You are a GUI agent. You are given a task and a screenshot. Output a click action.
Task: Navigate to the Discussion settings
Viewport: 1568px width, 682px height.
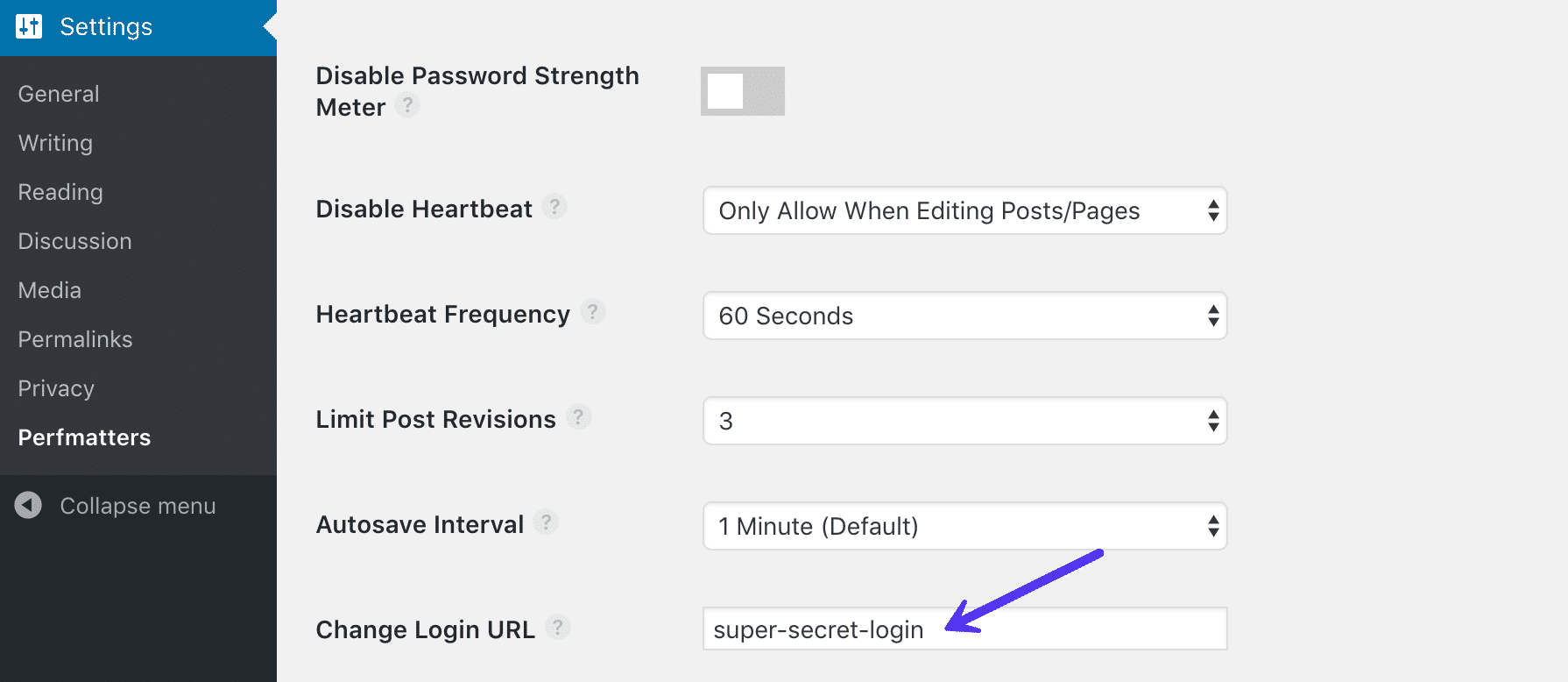[74, 241]
